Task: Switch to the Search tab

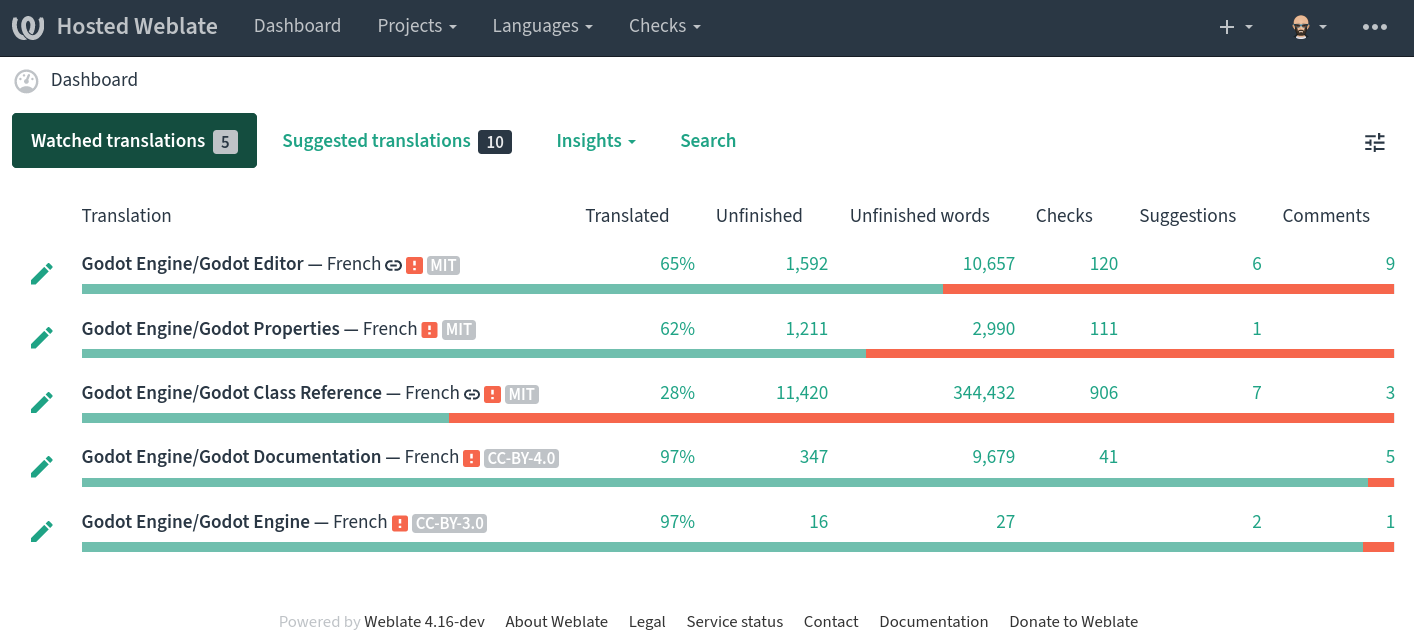Action: [x=708, y=141]
